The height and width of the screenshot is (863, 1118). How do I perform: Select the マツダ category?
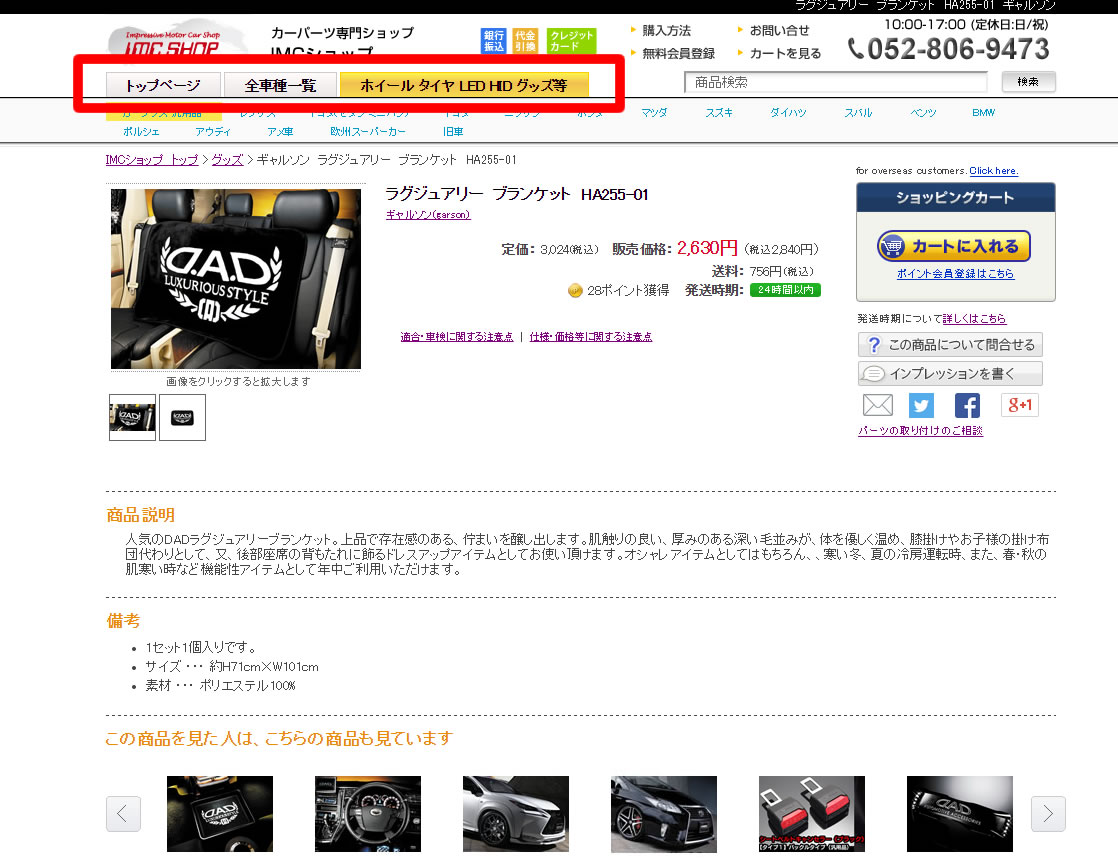pyautogui.click(x=654, y=113)
